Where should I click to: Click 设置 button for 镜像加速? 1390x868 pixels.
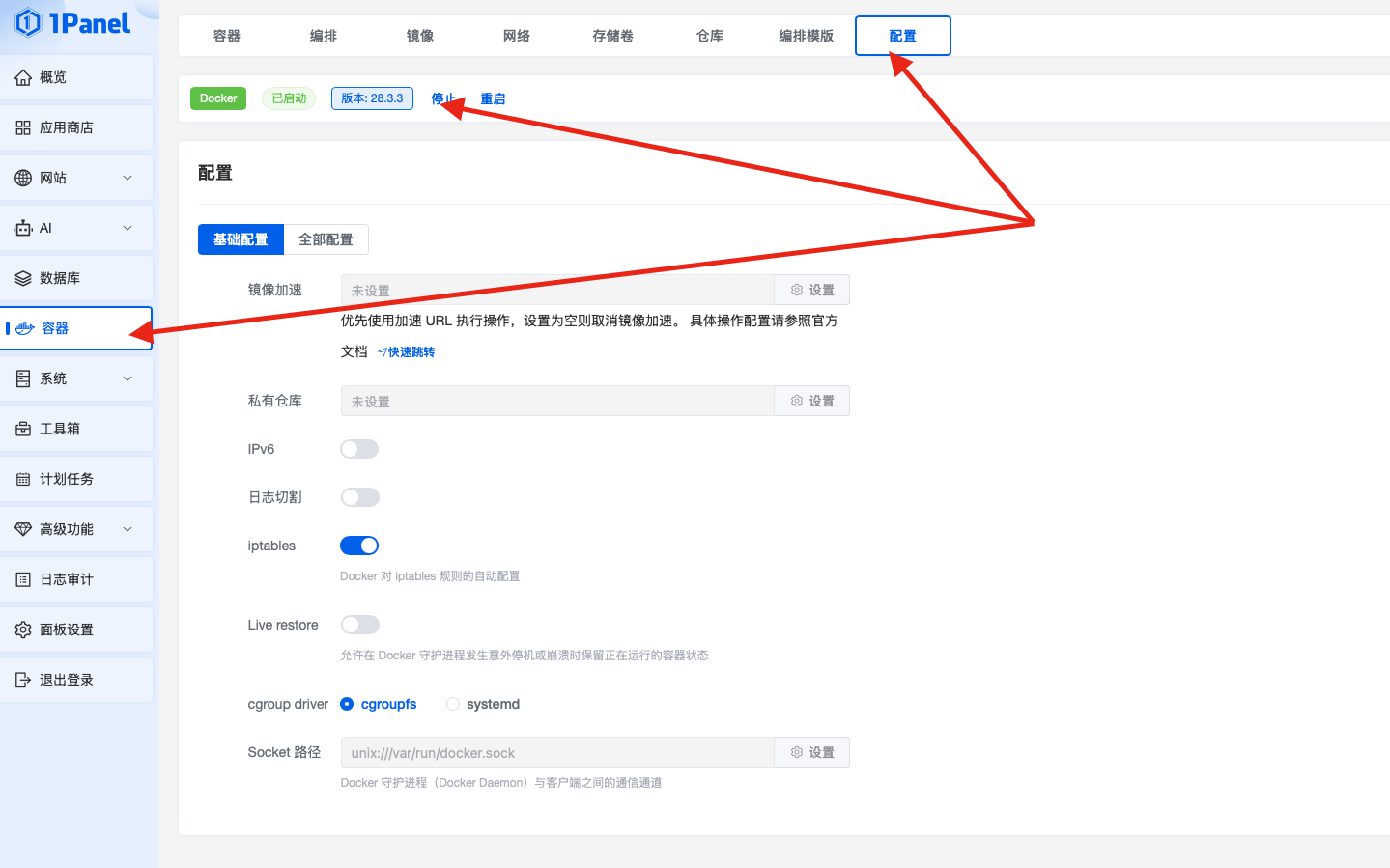(x=811, y=290)
